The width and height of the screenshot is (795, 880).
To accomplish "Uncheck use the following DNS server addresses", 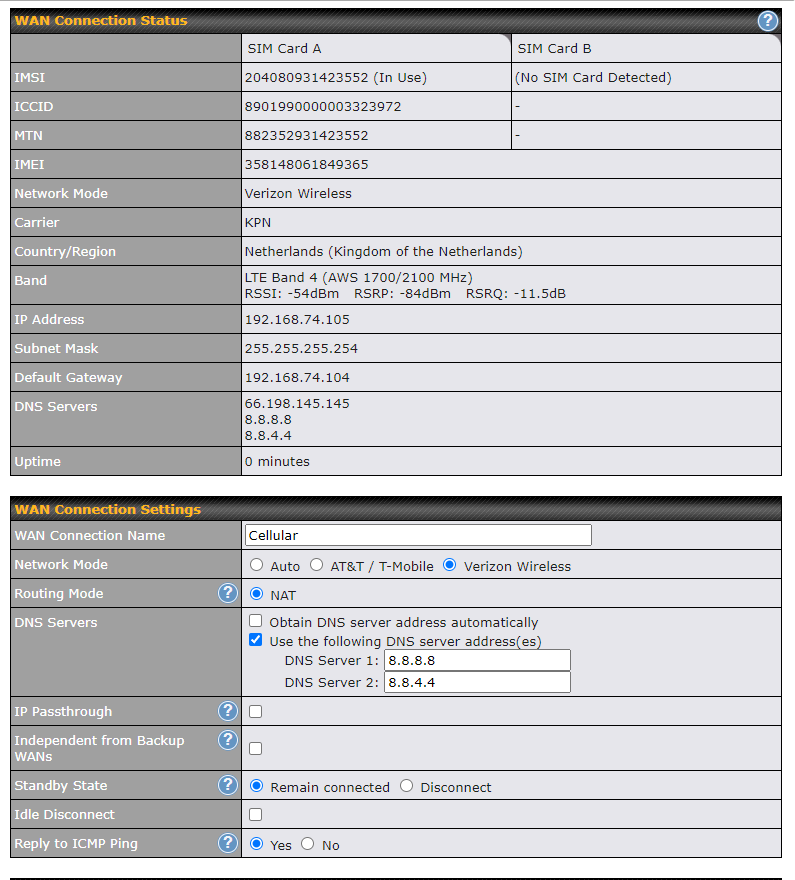I will [x=256, y=640].
